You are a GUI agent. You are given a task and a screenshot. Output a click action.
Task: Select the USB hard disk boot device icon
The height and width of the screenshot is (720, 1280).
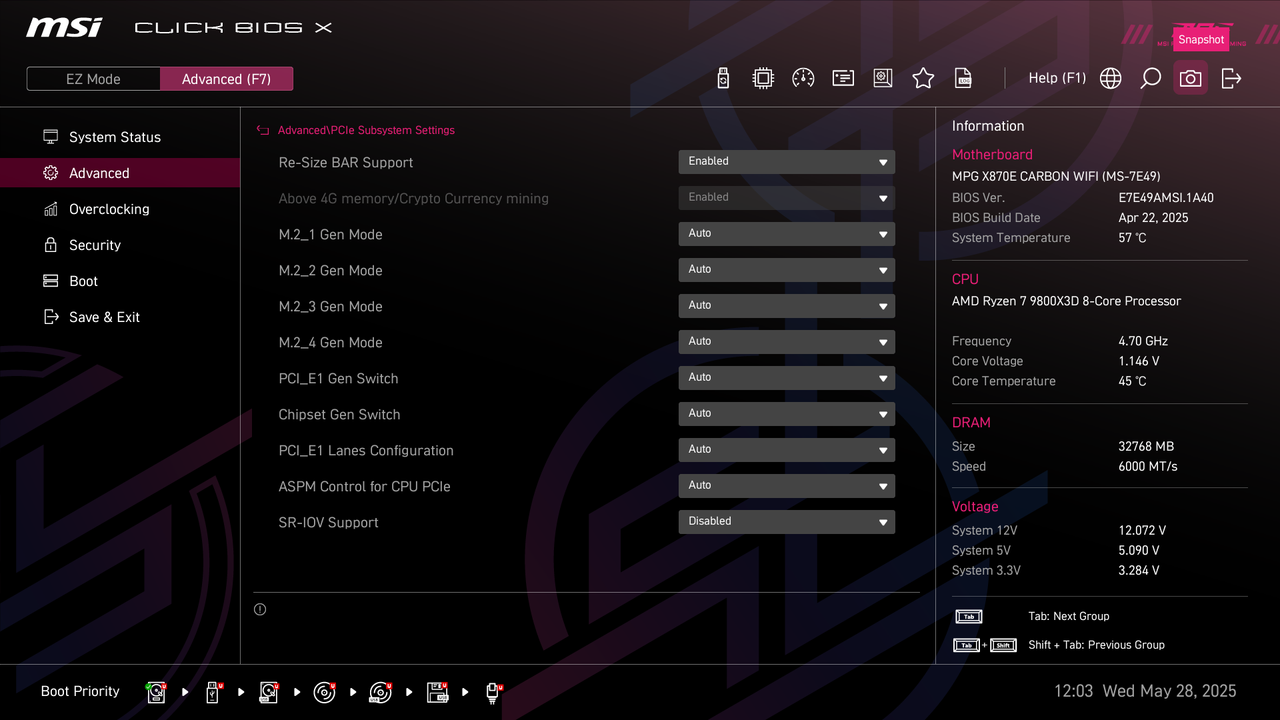tap(269, 692)
